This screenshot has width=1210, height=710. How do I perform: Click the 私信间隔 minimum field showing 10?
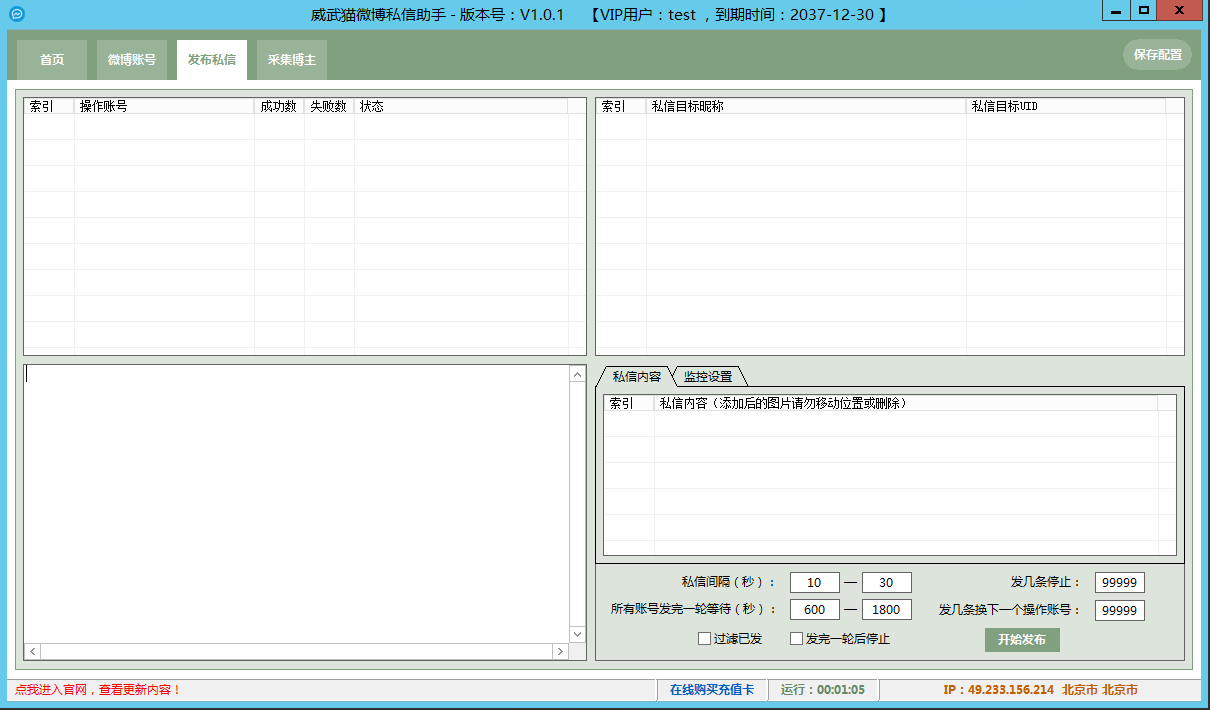815,583
